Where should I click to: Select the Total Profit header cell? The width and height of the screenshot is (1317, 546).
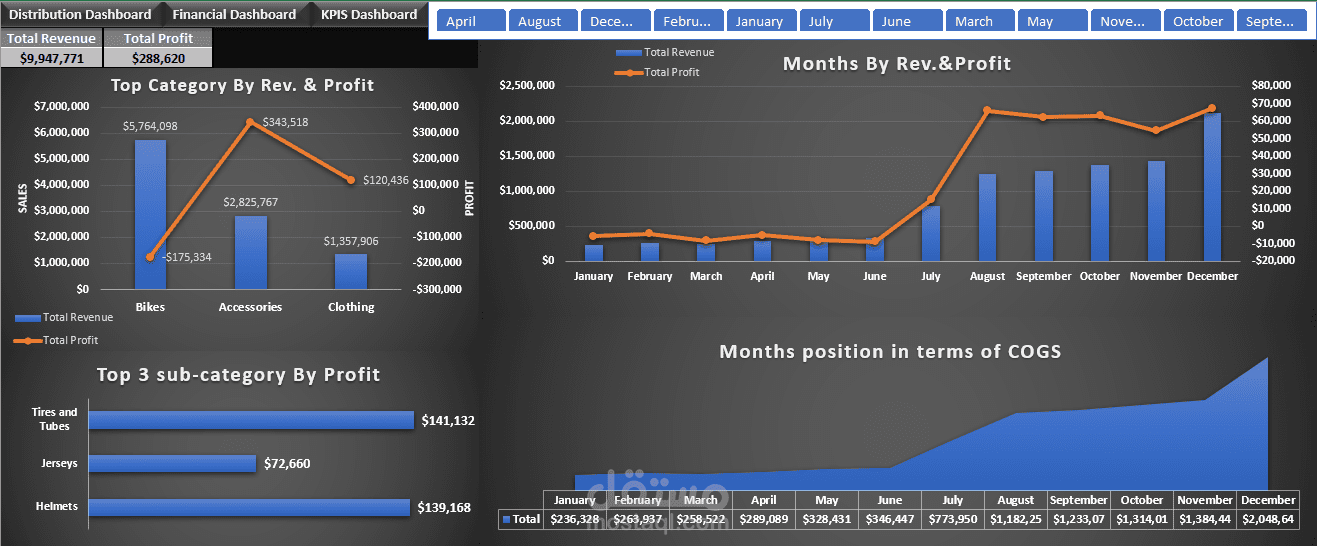click(159, 38)
